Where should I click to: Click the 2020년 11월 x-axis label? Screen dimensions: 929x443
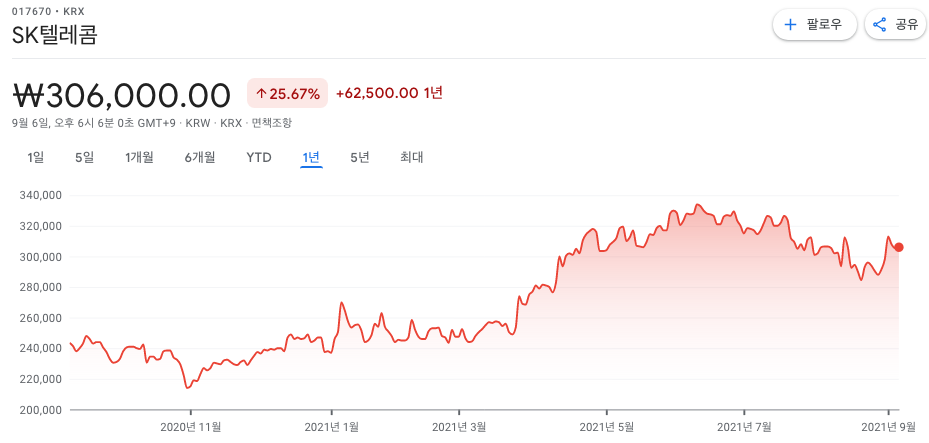point(191,426)
